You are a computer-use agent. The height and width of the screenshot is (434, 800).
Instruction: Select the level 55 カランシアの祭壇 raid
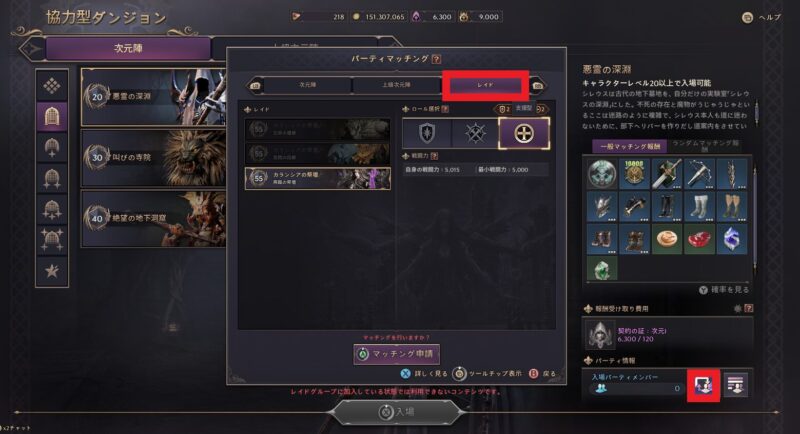coord(318,178)
